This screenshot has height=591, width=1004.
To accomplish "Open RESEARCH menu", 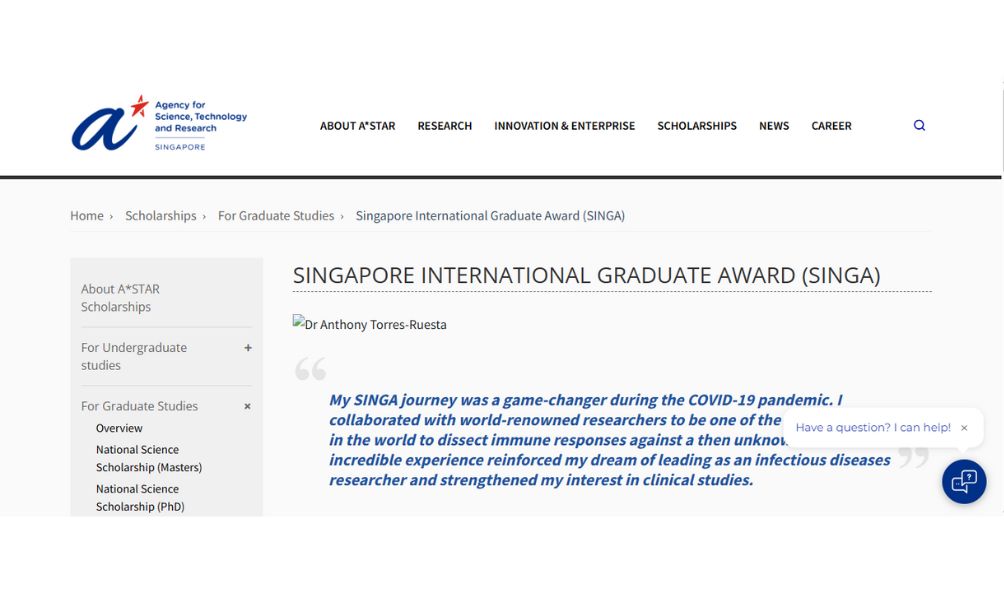I will pos(444,126).
